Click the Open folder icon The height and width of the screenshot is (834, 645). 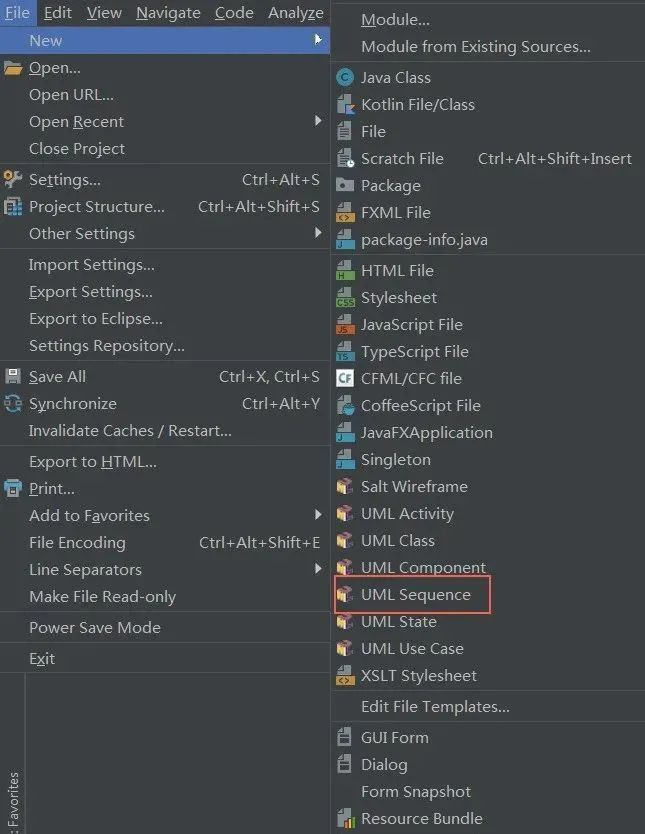click(13, 68)
